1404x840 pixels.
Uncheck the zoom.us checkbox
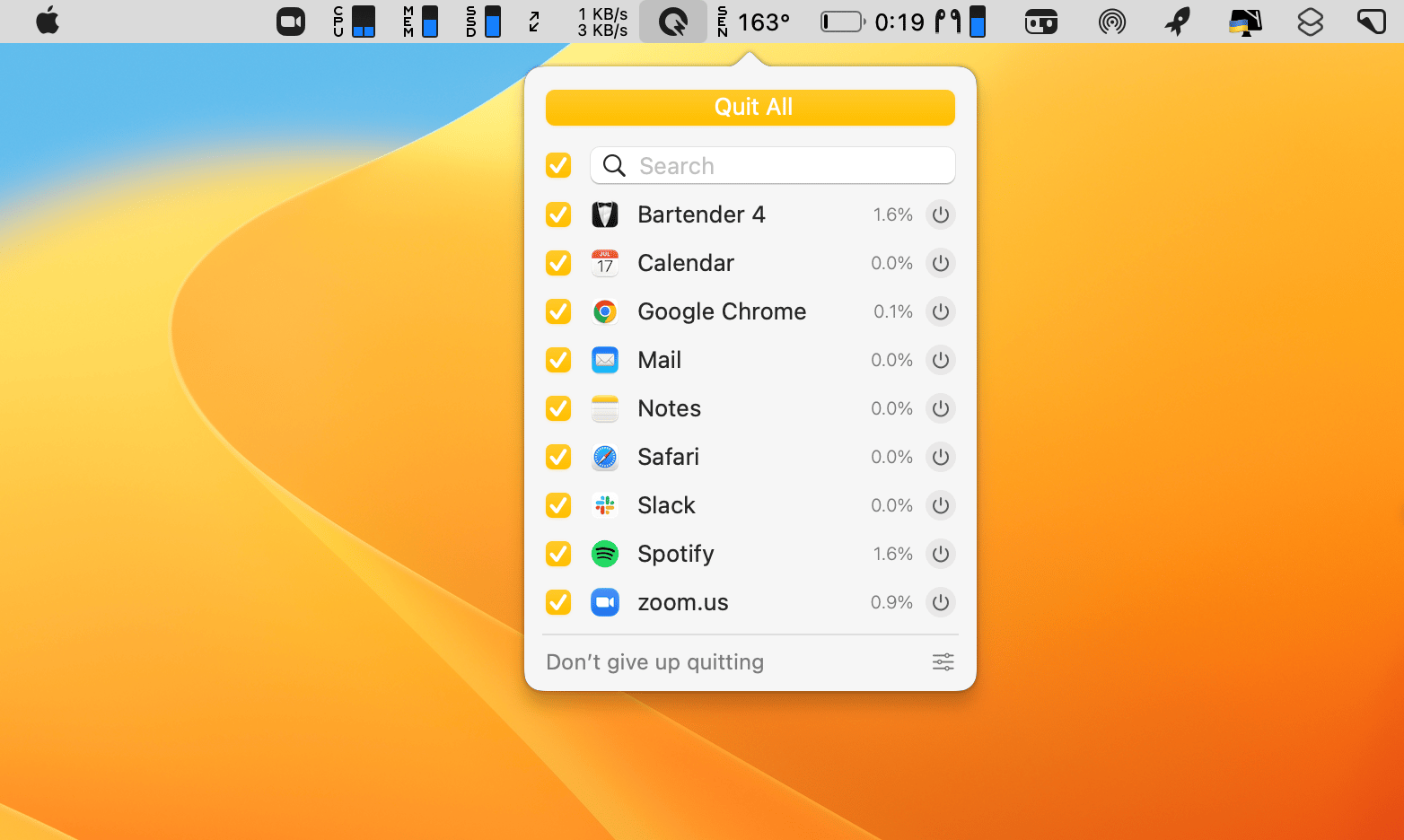point(558,602)
